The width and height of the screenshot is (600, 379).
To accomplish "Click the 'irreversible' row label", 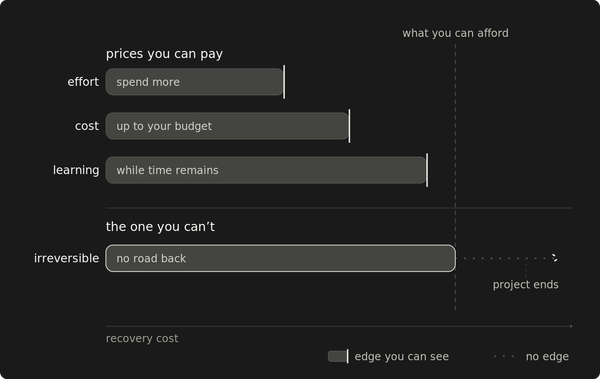I will 67,258.
